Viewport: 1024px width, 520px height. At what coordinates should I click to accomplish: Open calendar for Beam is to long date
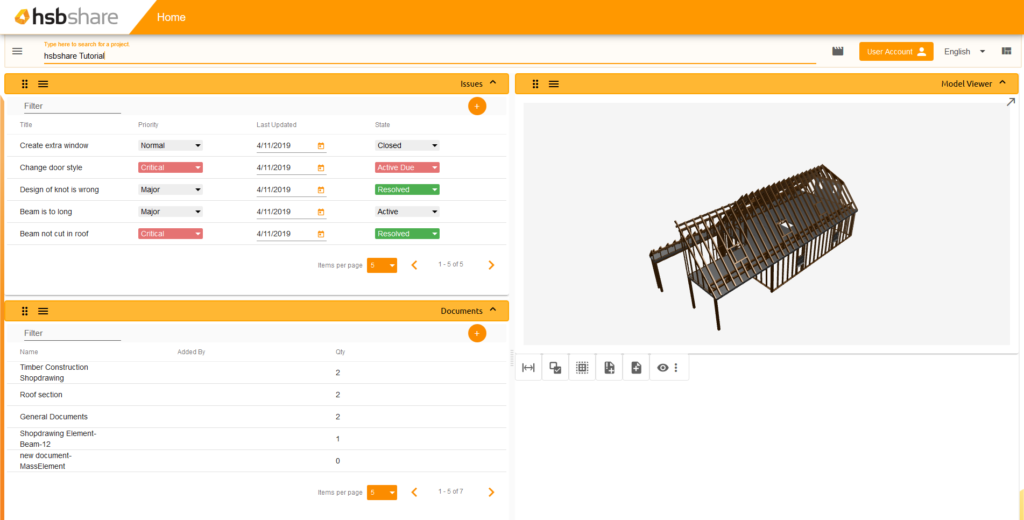(321, 212)
